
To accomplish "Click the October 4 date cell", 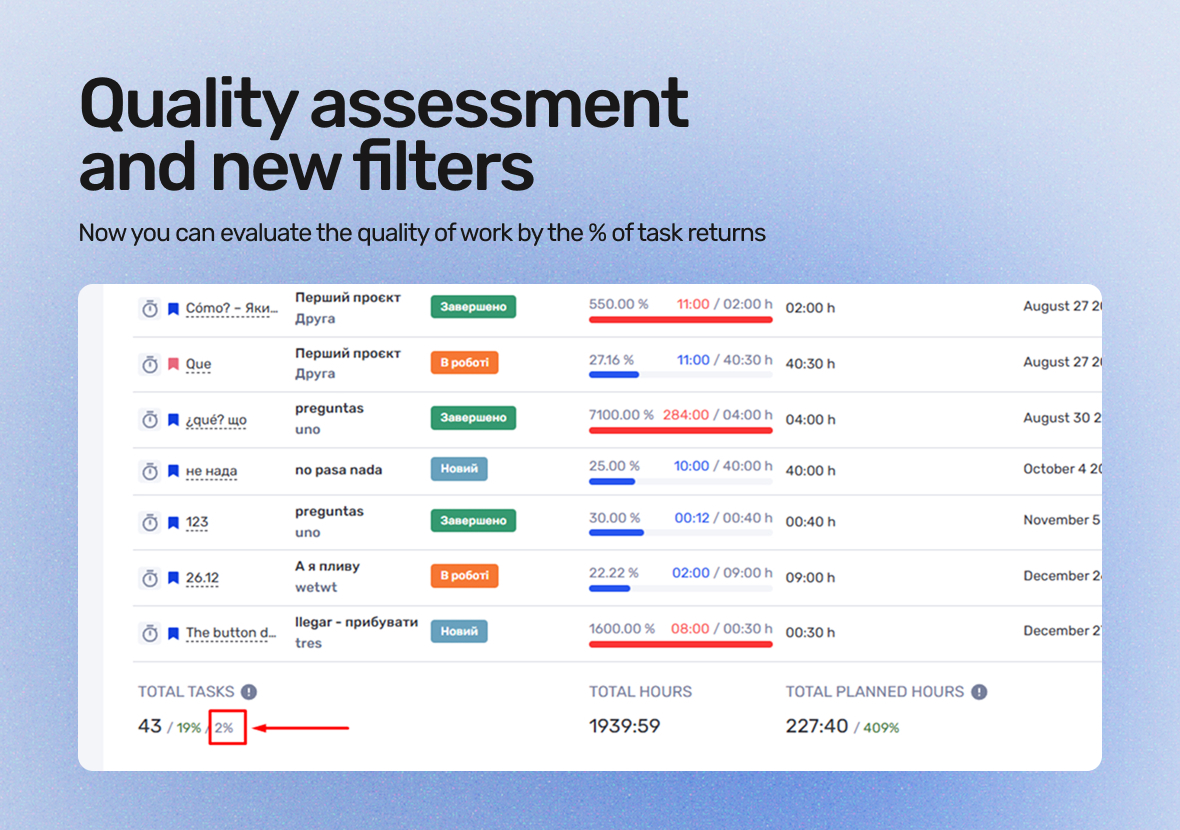I will tap(1062, 470).
